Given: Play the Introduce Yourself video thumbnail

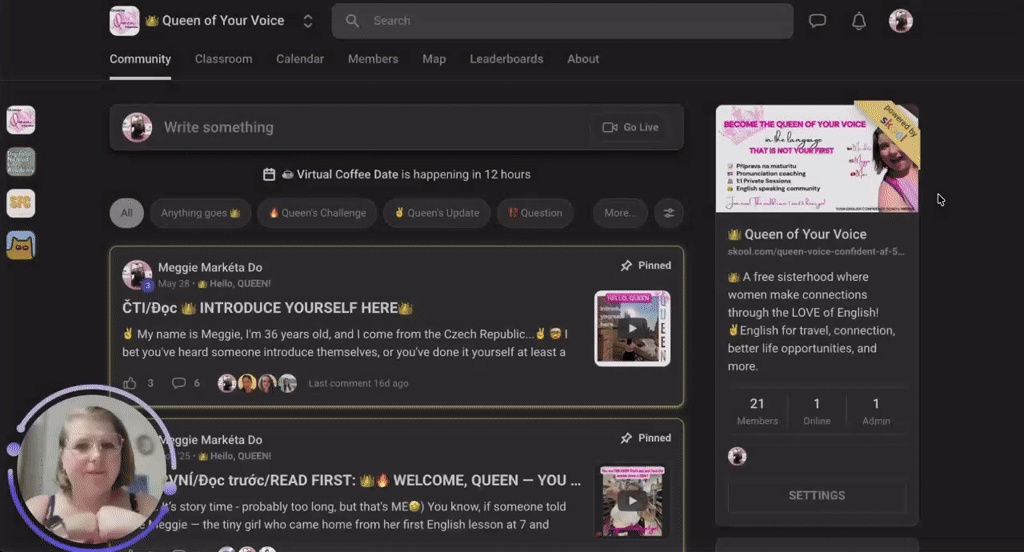Looking at the screenshot, I should click(x=632, y=328).
